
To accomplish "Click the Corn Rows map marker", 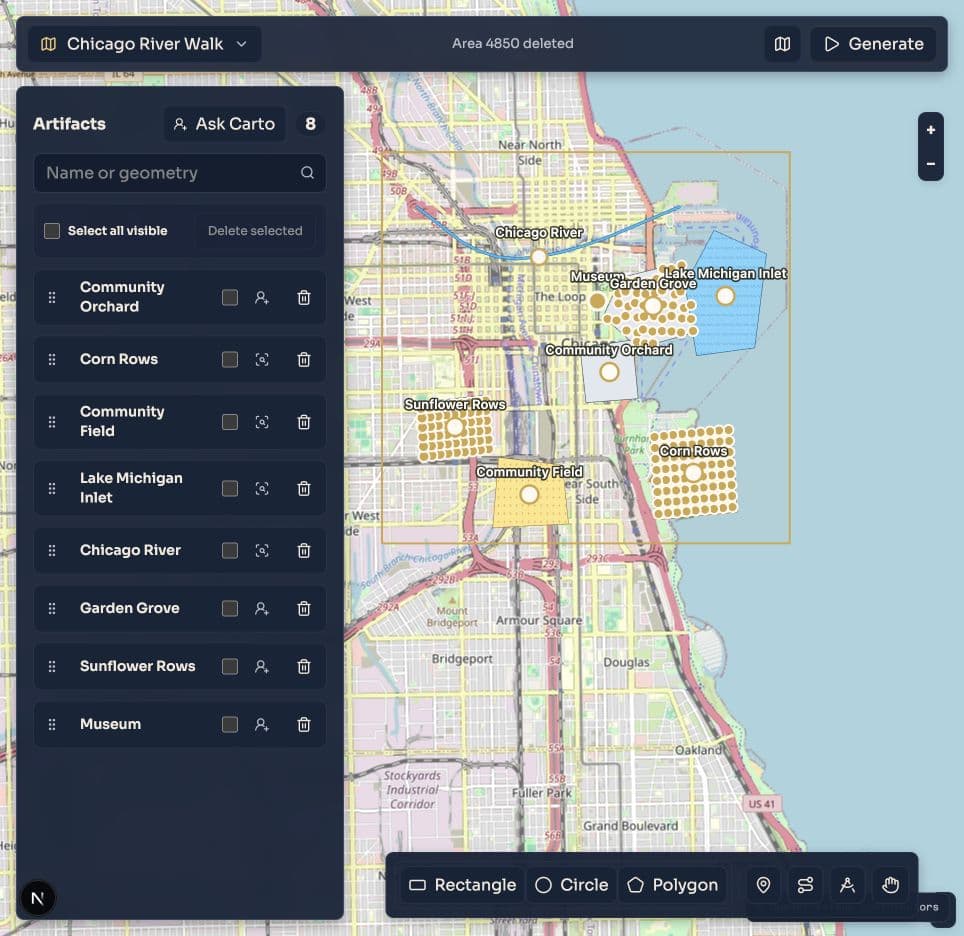I will click(693, 473).
